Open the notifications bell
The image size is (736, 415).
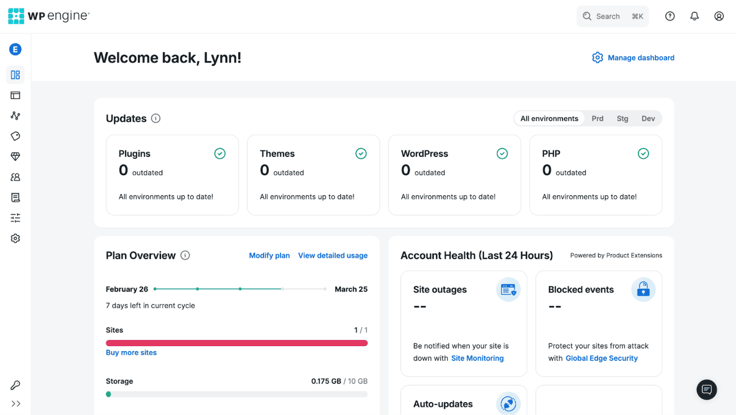pos(694,16)
